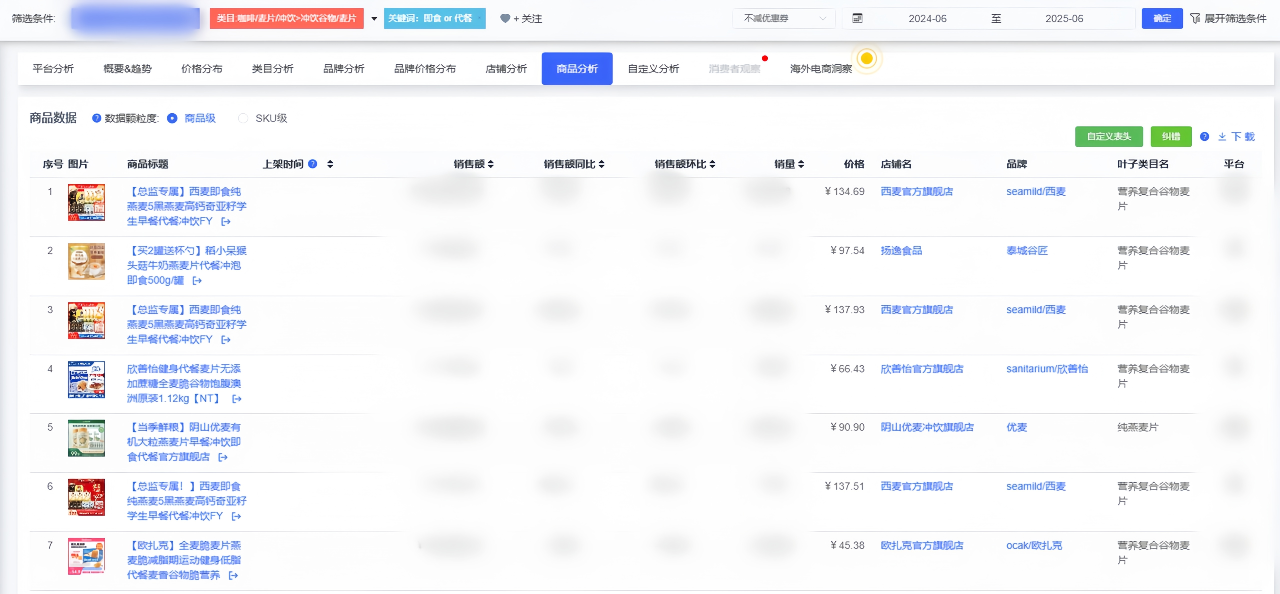The width and height of the screenshot is (1280, 594).
Task: Open brand link 优麦
Action: [1016, 427]
